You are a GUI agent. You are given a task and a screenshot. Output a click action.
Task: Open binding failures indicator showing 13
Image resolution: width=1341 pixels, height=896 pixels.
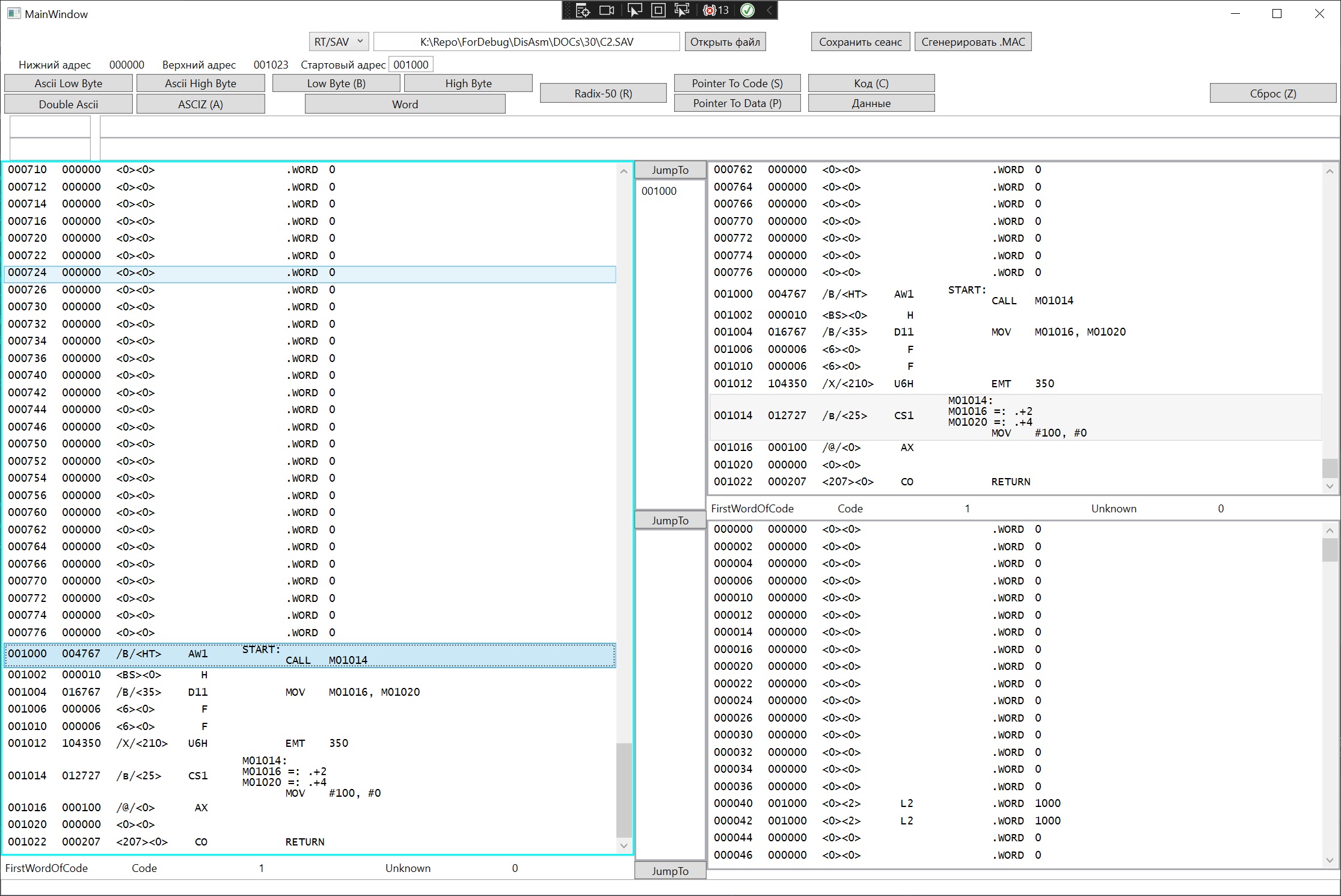[716, 10]
